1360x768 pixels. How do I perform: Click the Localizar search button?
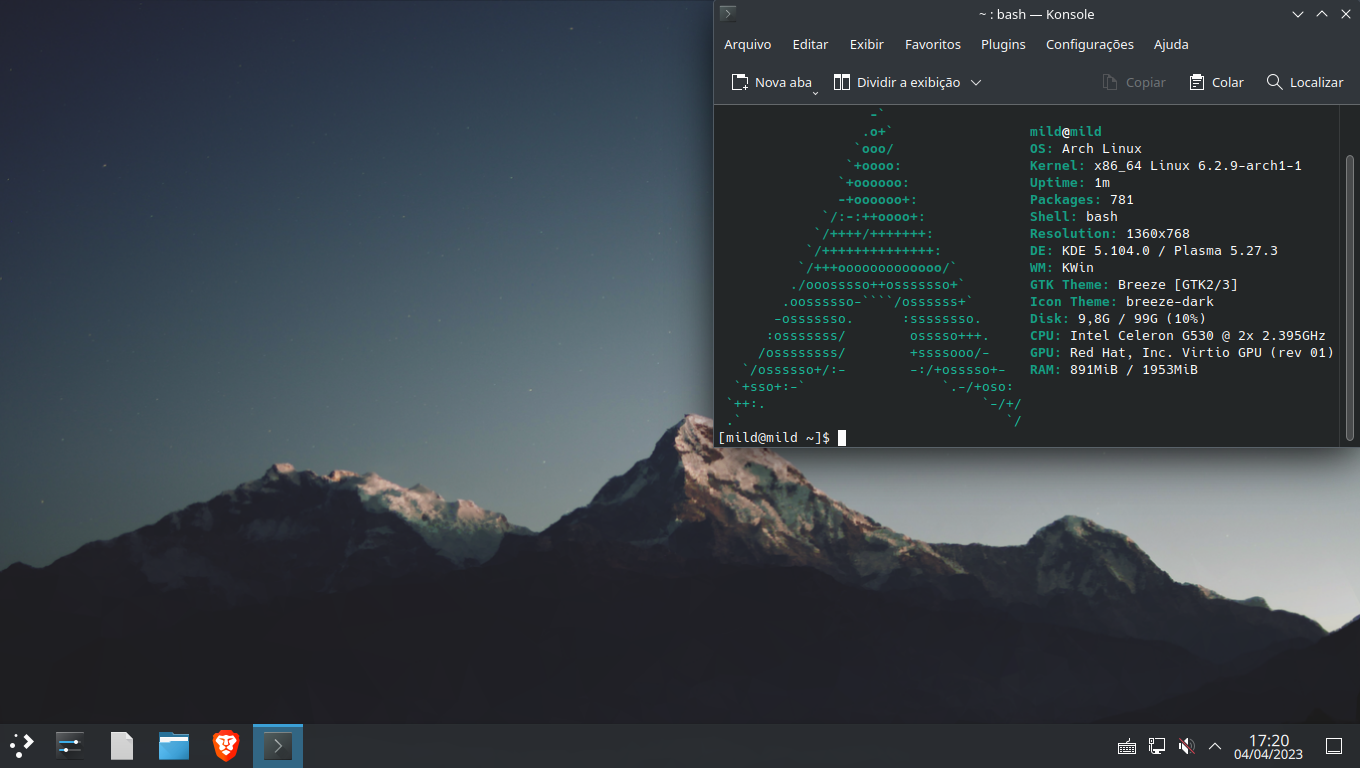click(x=1305, y=82)
